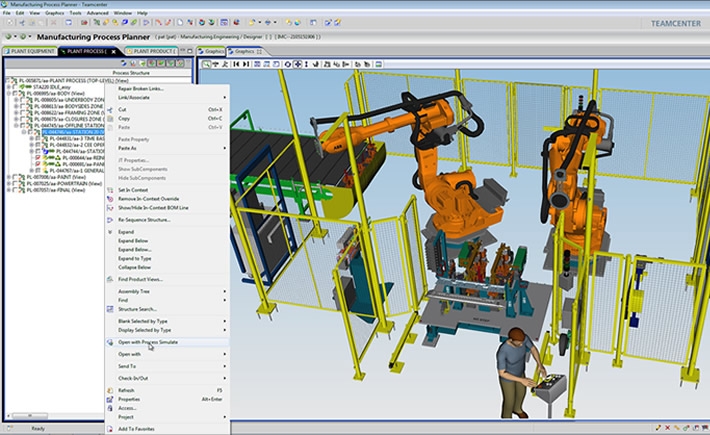
Task: Collapse the BODY (View) tree node
Action: click(x=9, y=93)
